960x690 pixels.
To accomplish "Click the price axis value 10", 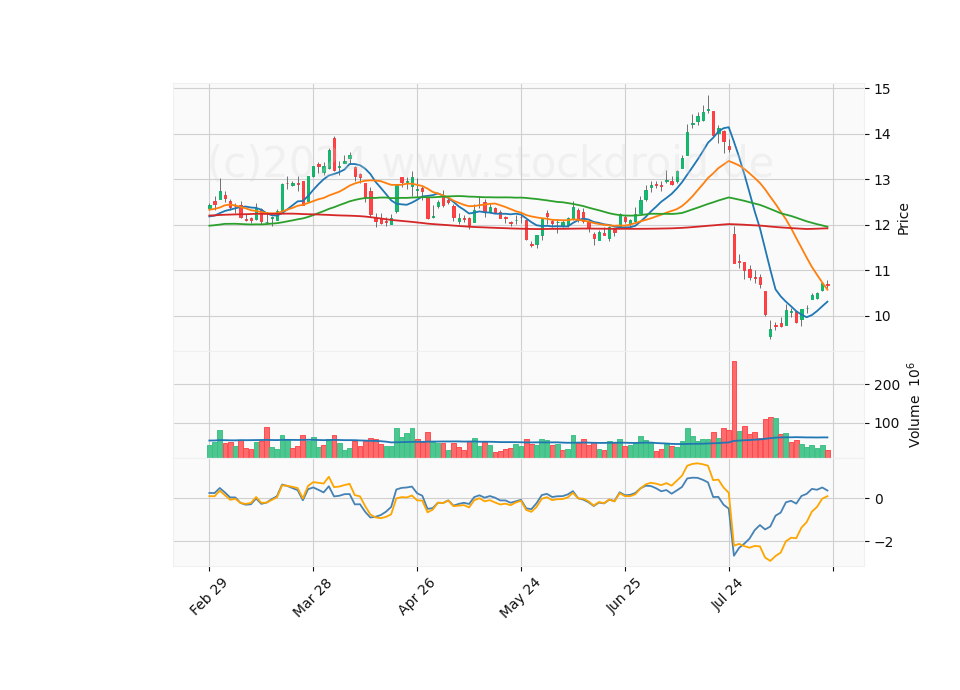I will (882, 317).
